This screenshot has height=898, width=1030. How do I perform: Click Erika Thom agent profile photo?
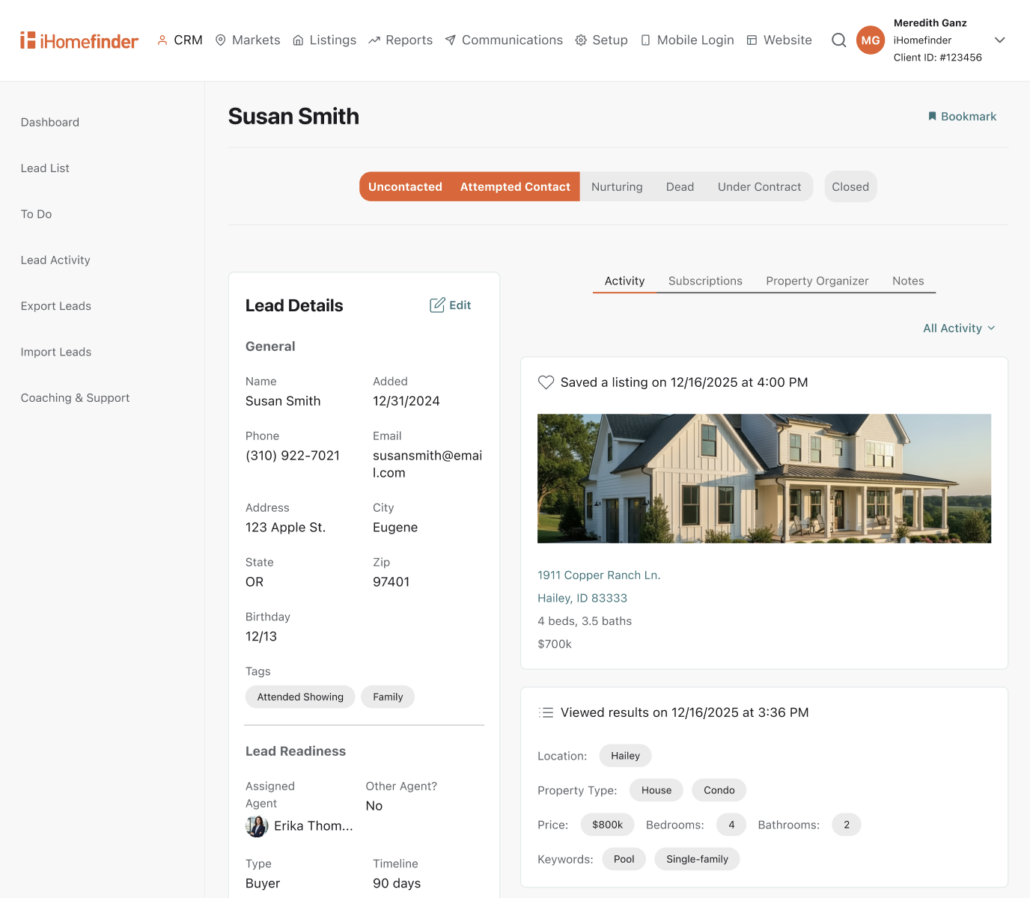click(257, 826)
